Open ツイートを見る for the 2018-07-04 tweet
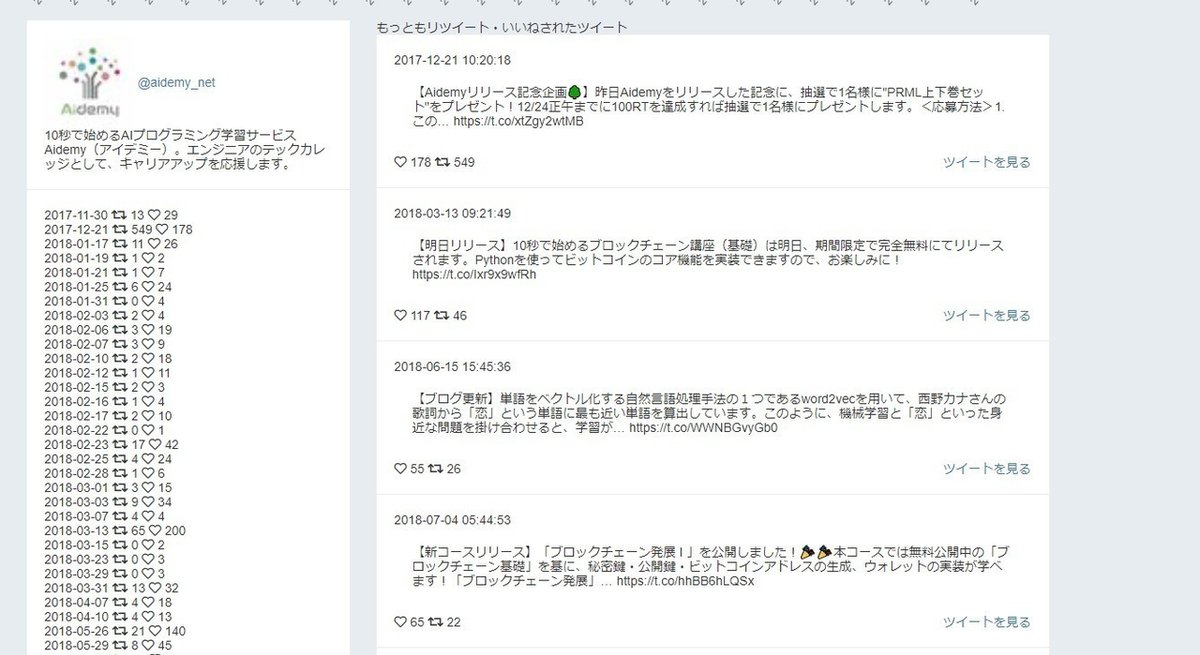 [x=986, y=622]
